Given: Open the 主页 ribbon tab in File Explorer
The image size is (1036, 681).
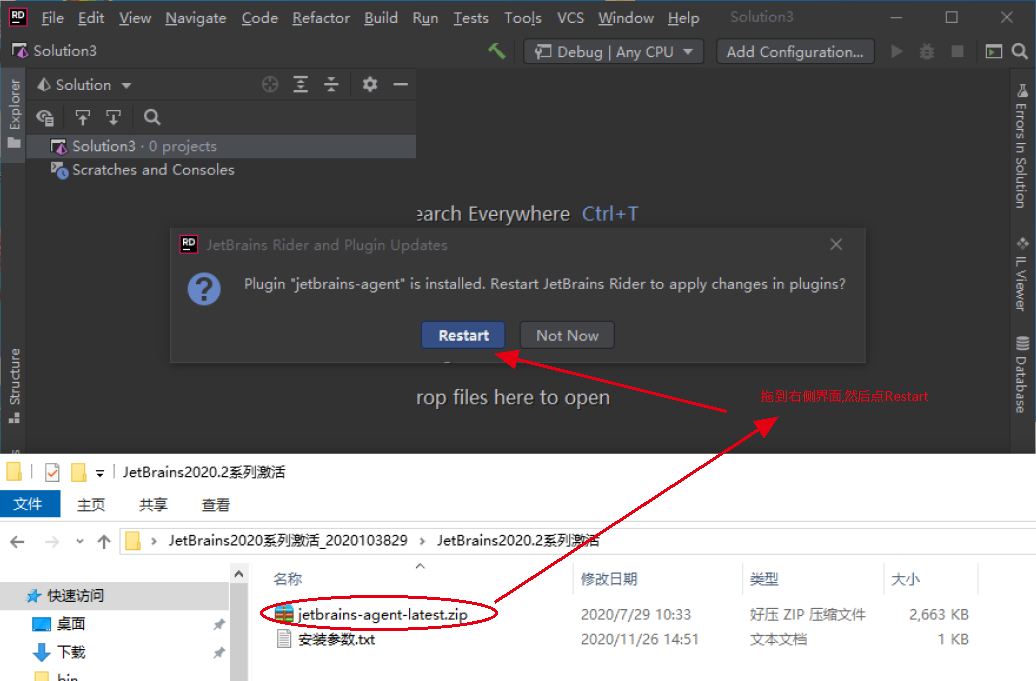Looking at the screenshot, I should point(91,505).
